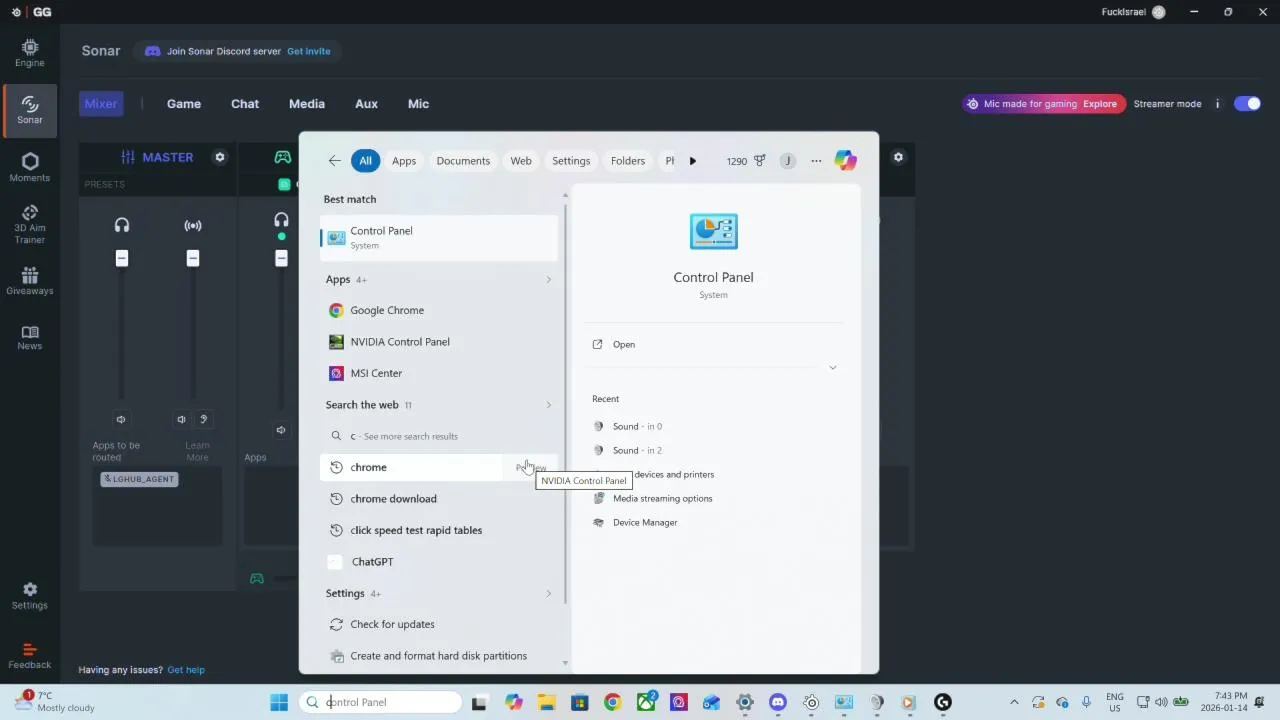
Task: Go back with the search panel arrow
Action: [x=334, y=161]
